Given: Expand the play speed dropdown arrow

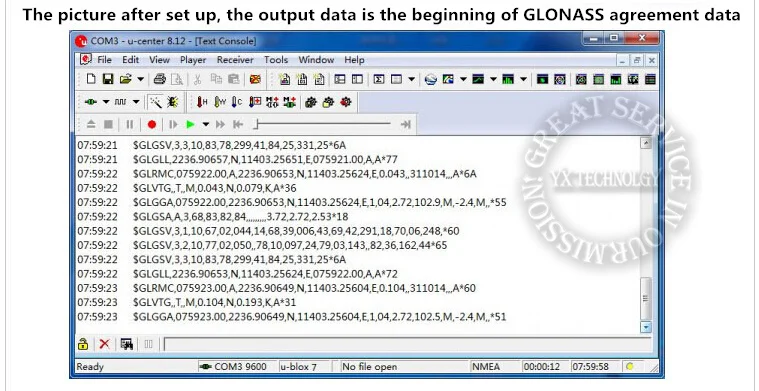Looking at the screenshot, I should tap(206, 124).
